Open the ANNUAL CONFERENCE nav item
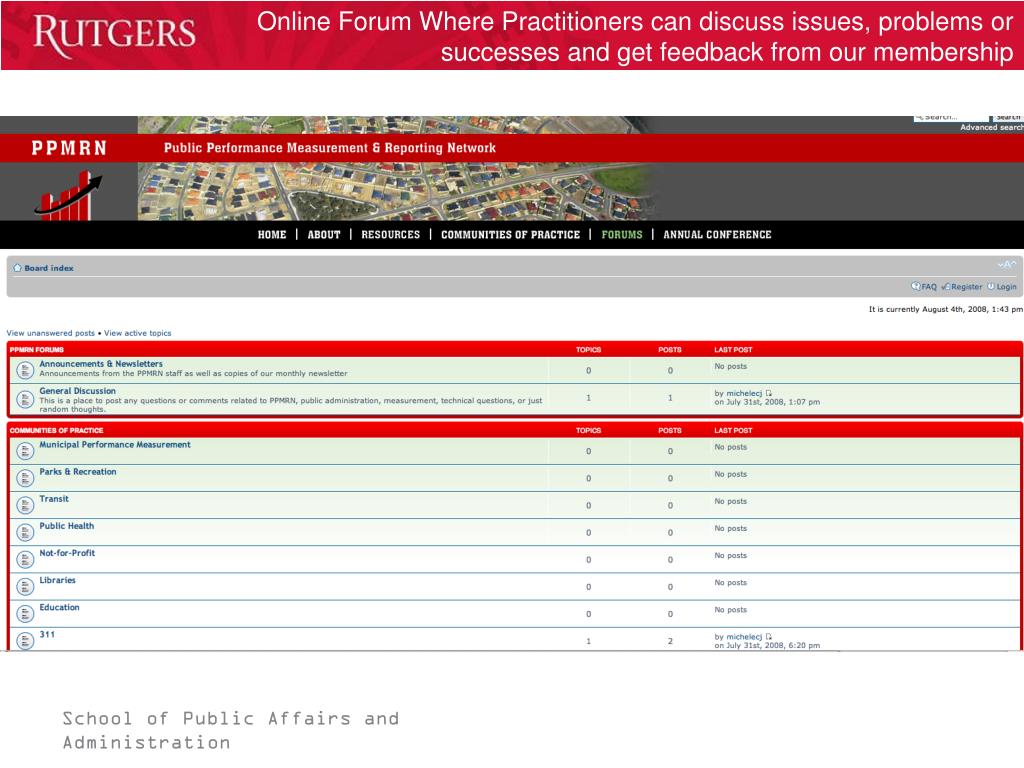This screenshot has width=1024, height=768. (x=717, y=234)
